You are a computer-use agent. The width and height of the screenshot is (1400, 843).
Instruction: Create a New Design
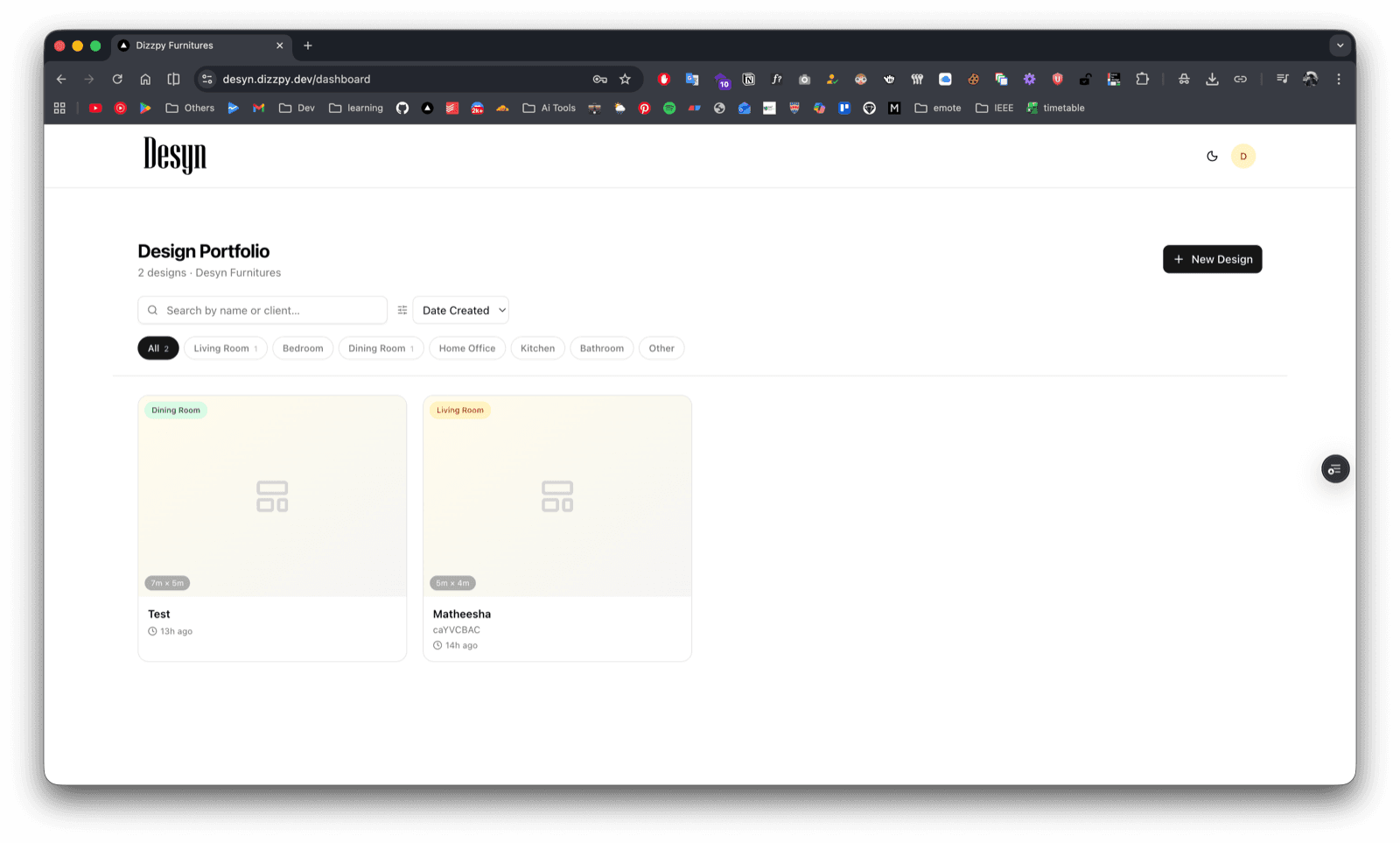[1212, 259]
